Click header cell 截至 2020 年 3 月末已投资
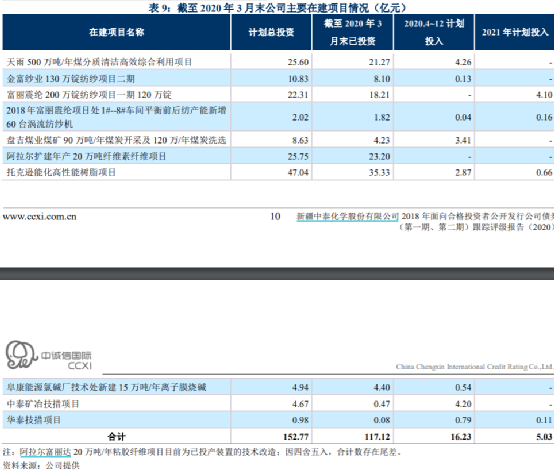This screenshot has width=554, height=471. point(353,32)
